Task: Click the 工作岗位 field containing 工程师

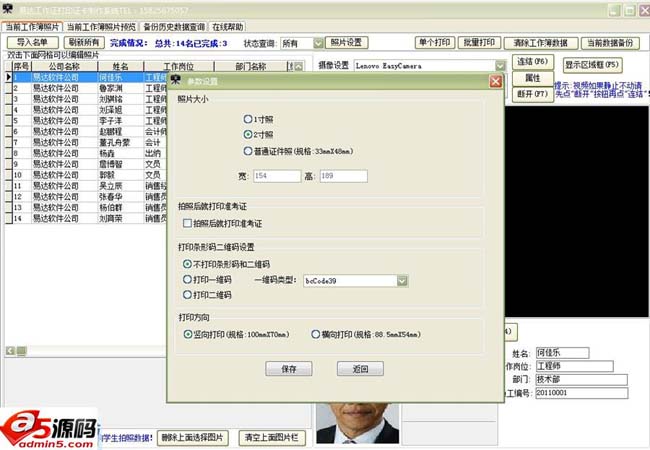Action: (x=574, y=366)
